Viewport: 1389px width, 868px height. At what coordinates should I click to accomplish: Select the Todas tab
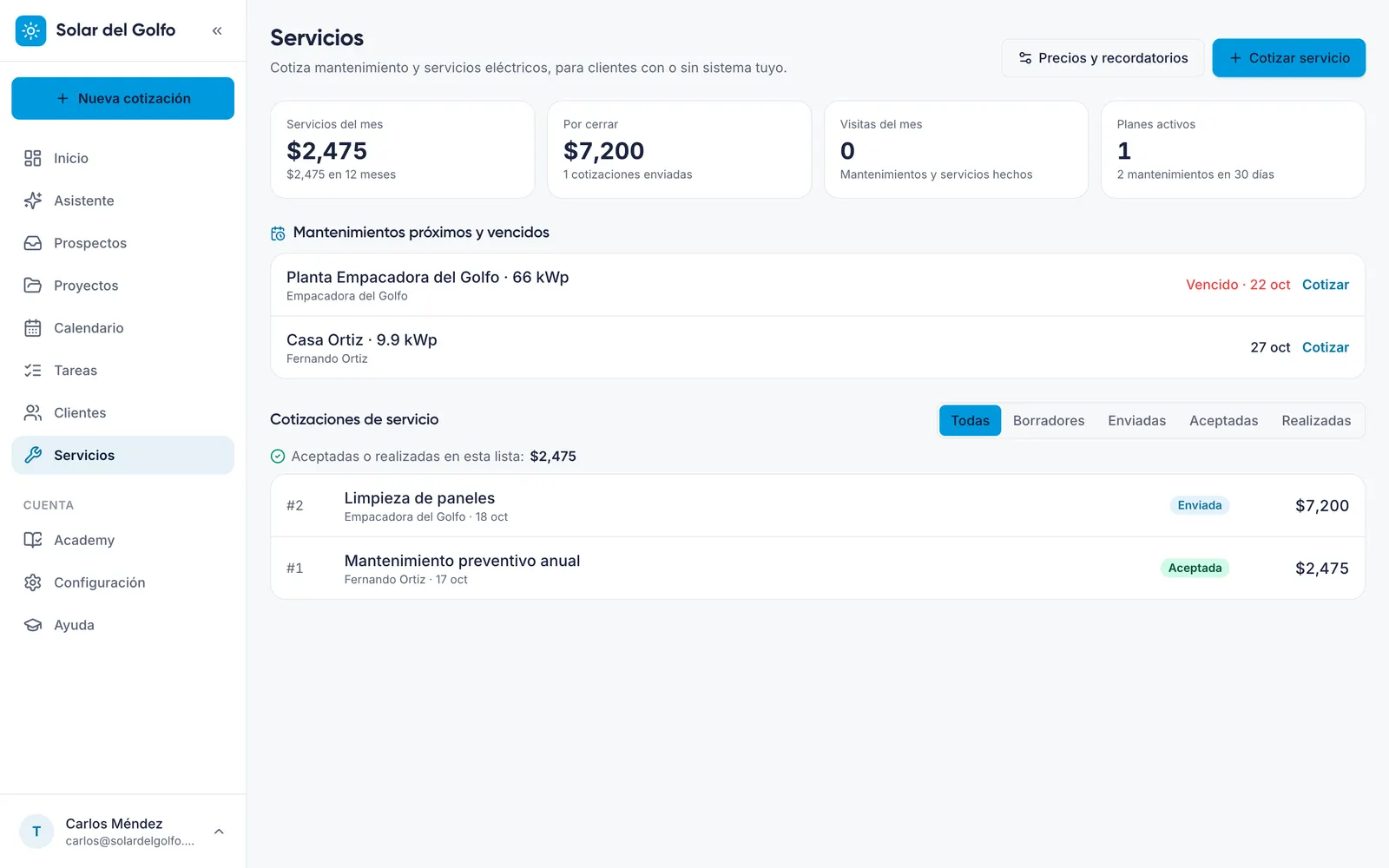[970, 421]
